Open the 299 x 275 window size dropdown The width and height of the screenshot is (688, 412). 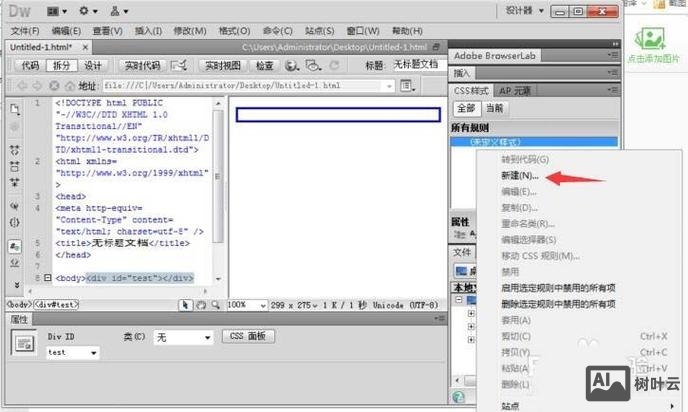[294, 305]
